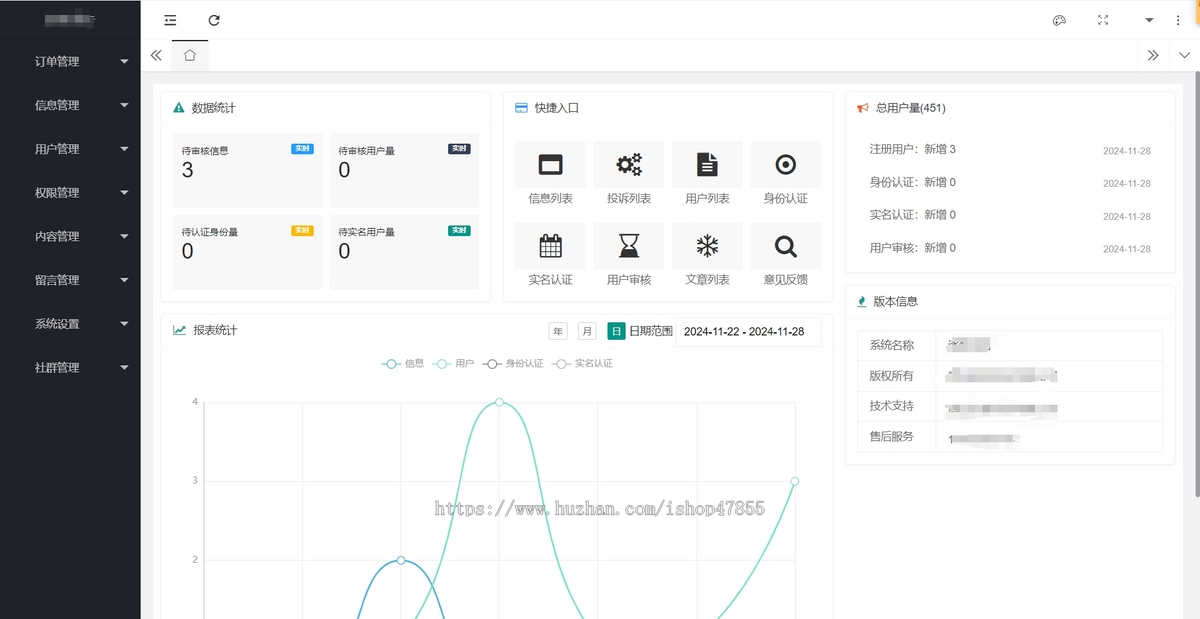Viewport: 1200px width, 619px height.
Task: Open the tab actions dropdown chevron
Action: pos(1184,56)
